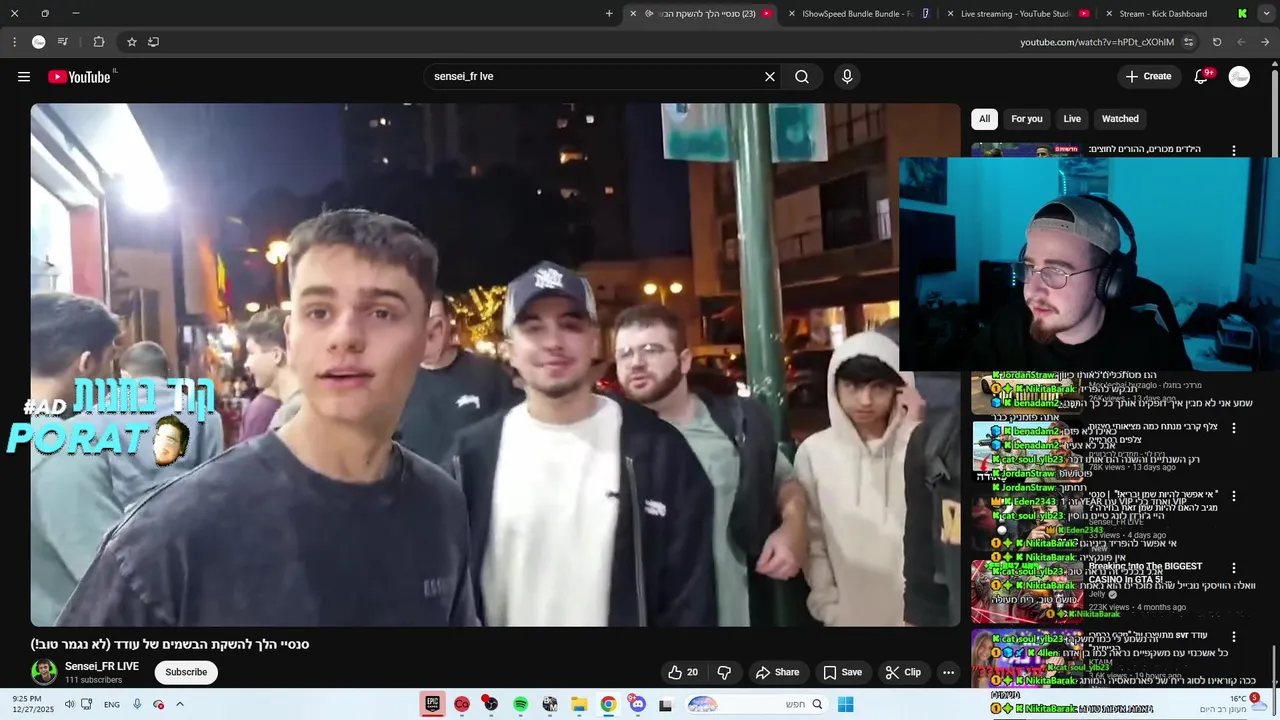This screenshot has height=720, width=1280.
Task: Open browser media controls icon
Action: tap(63, 42)
